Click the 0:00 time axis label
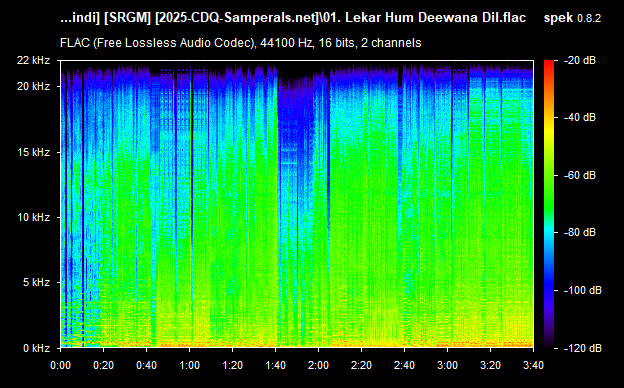The width and height of the screenshot is (624, 388). [60, 365]
